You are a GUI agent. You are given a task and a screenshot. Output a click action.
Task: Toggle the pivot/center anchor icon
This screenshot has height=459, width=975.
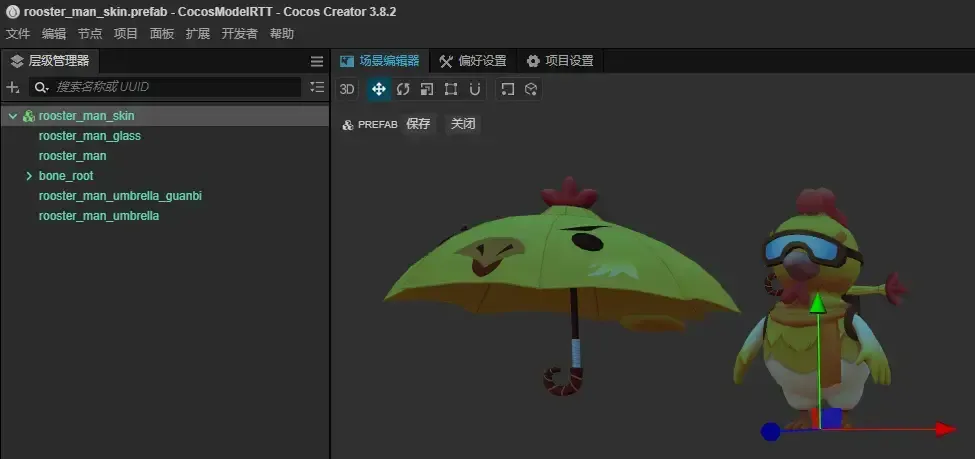click(507, 89)
